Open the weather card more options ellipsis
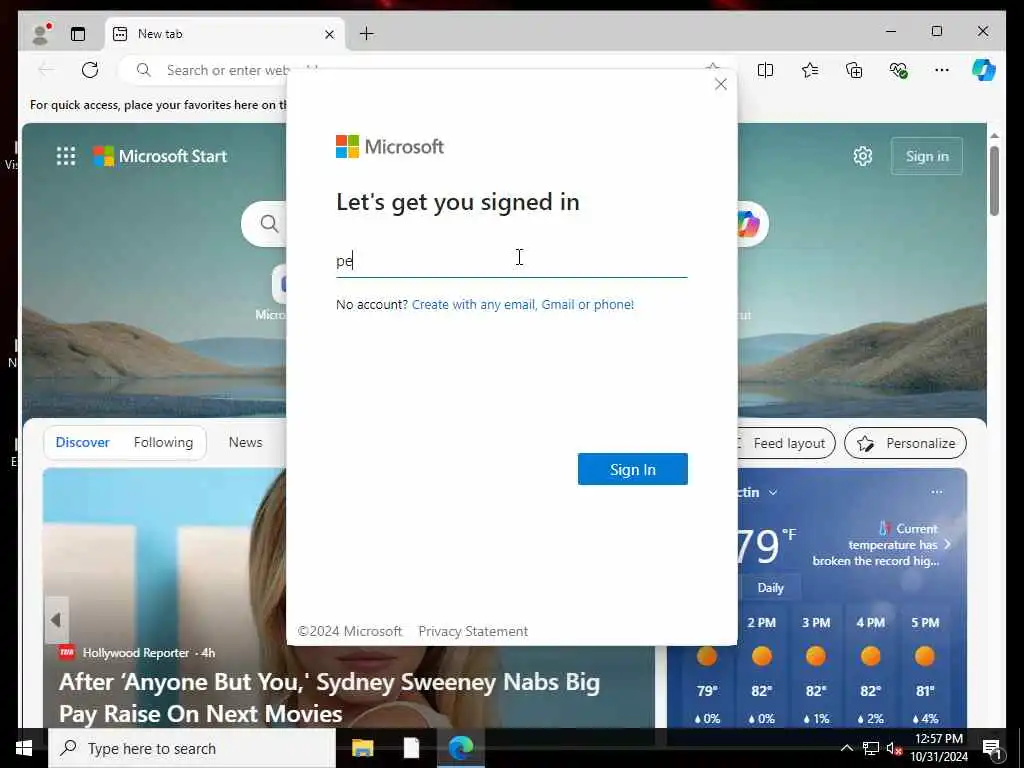Screen dimensions: 1024x768 937,492
